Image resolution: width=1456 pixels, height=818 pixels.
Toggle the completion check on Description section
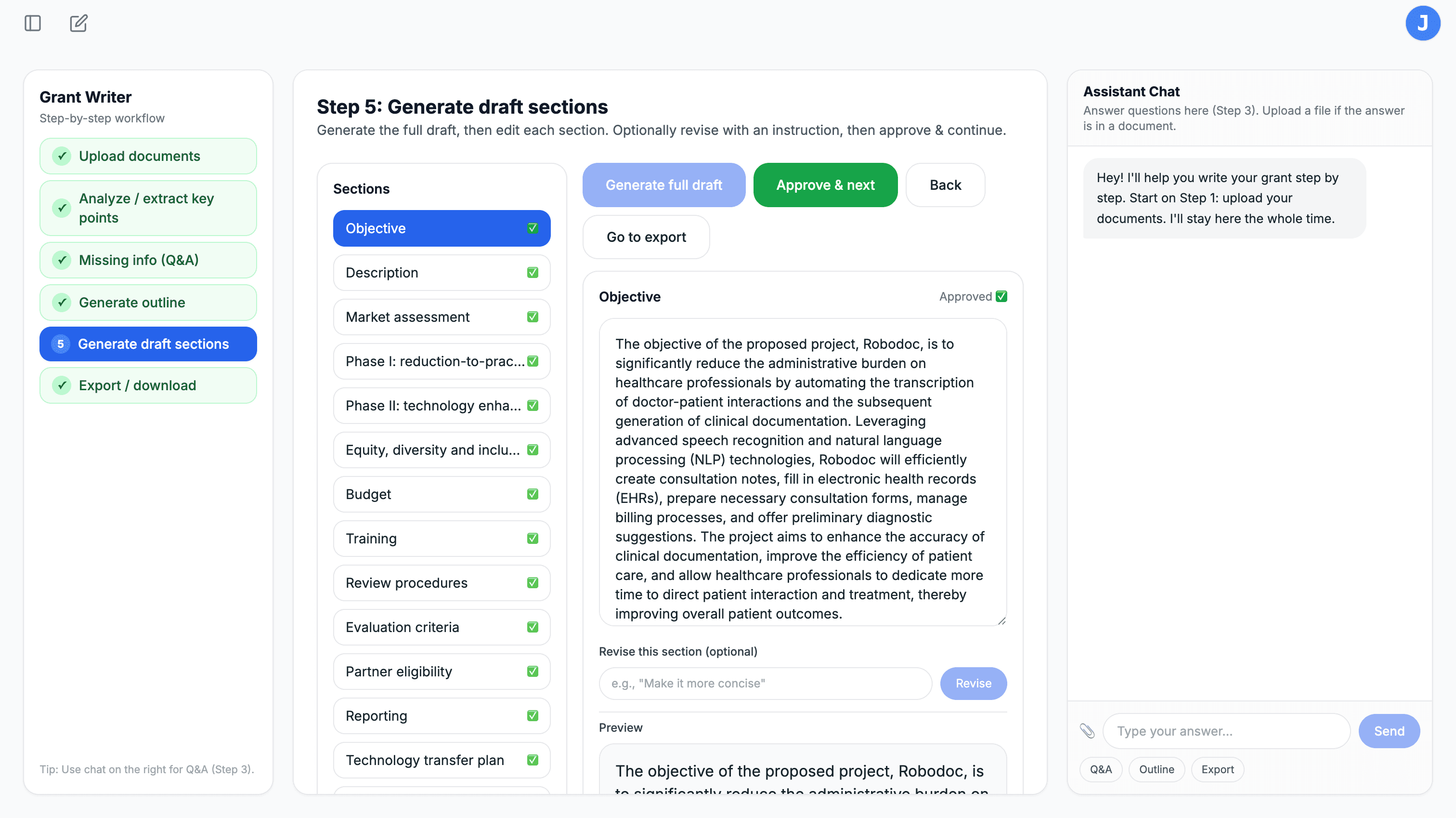pyautogui.click(x=532, y=272)
